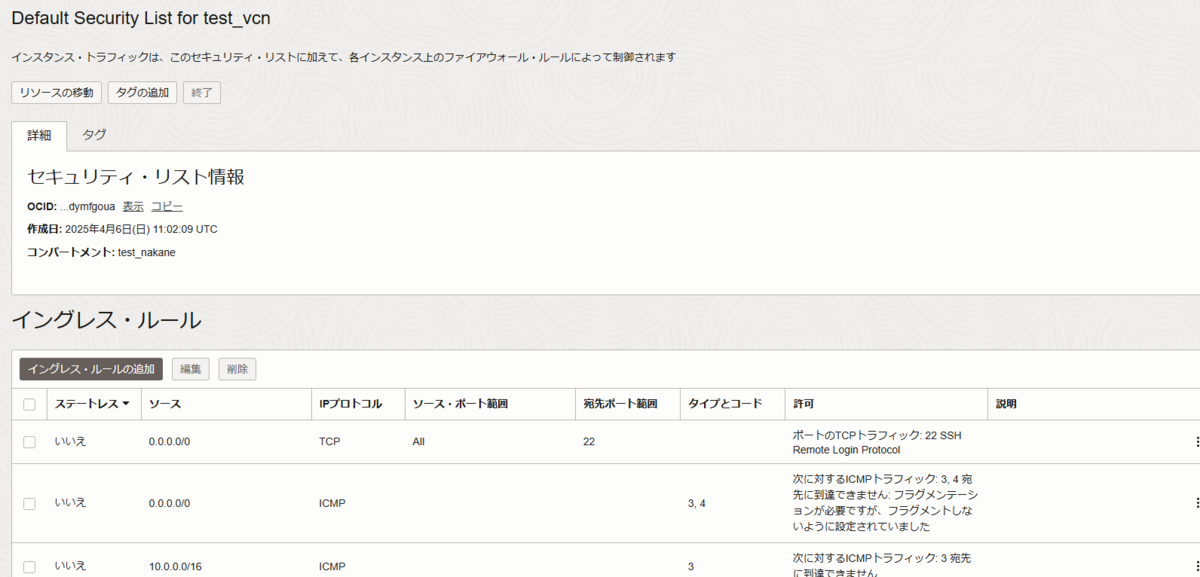Sort by ステートレス column arrow

[126, 404]
